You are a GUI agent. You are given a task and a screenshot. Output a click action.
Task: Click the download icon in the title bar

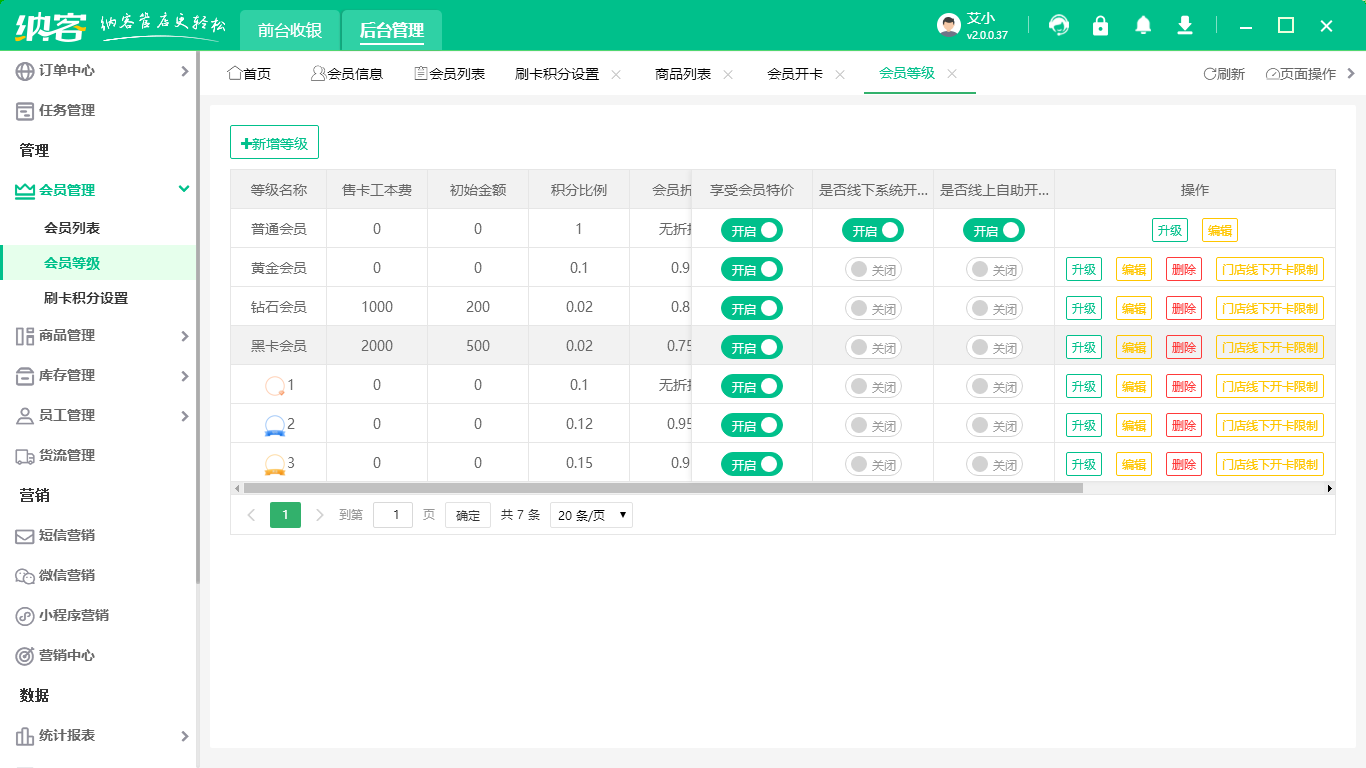(x=1184, y=25)
